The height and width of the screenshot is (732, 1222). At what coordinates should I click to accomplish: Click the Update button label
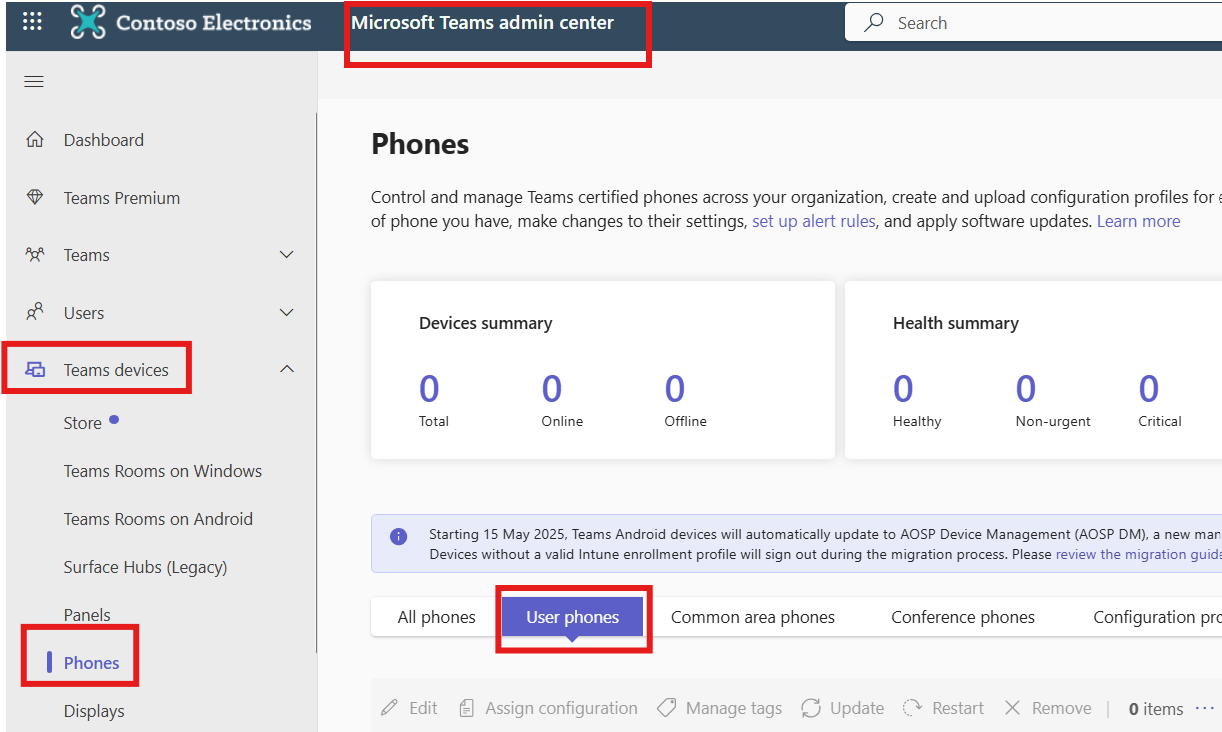click(x=857, y=708)
